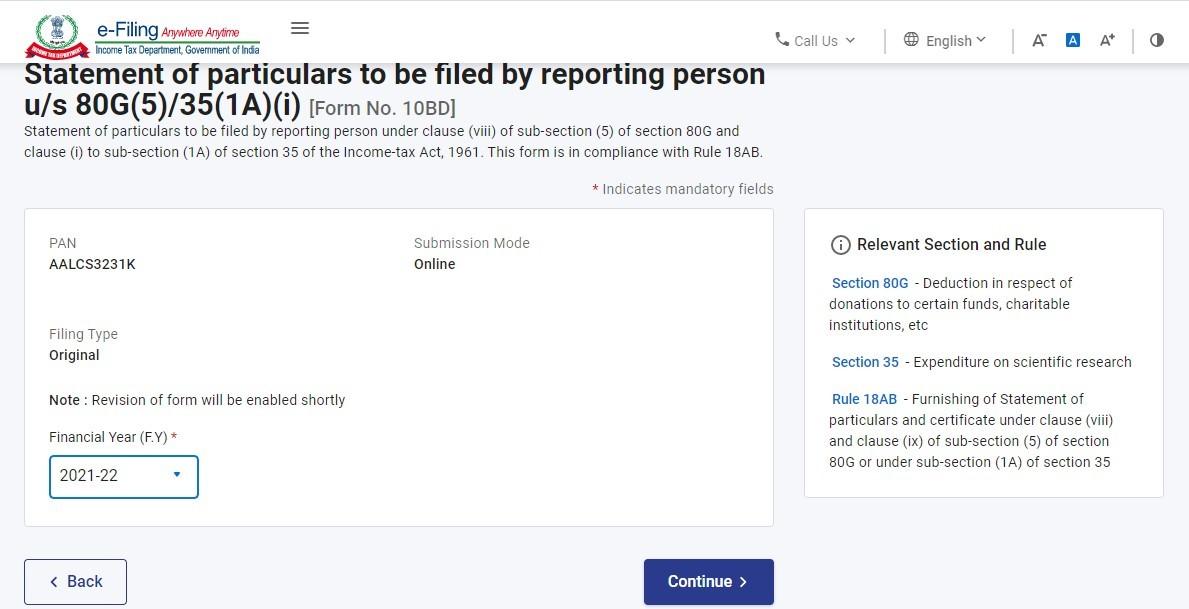Click the phone icon beside Call Us
Screen dimensions: 1189x609
[x=782, y=39]
